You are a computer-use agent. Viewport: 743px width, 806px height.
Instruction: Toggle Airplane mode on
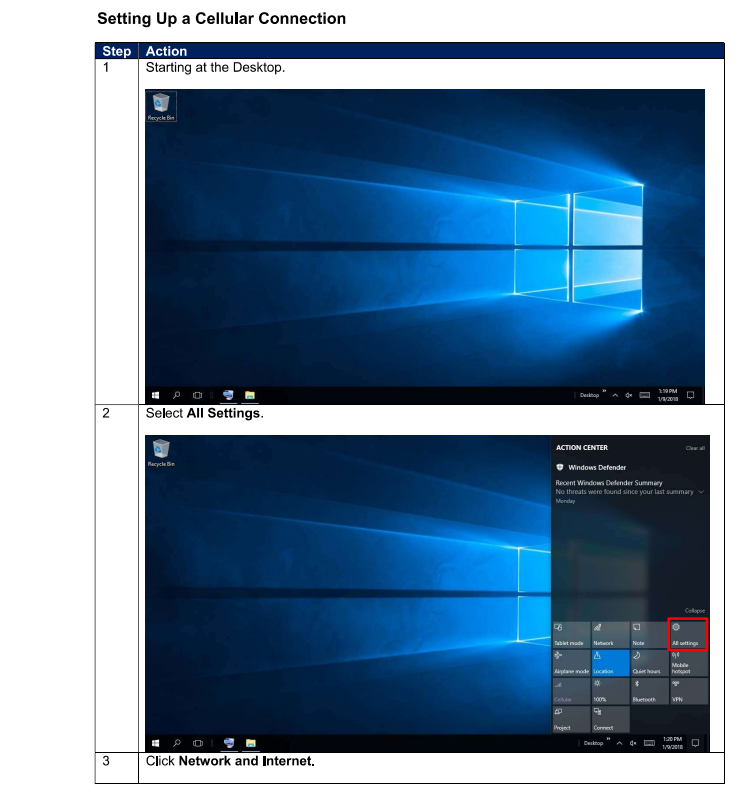571,662
